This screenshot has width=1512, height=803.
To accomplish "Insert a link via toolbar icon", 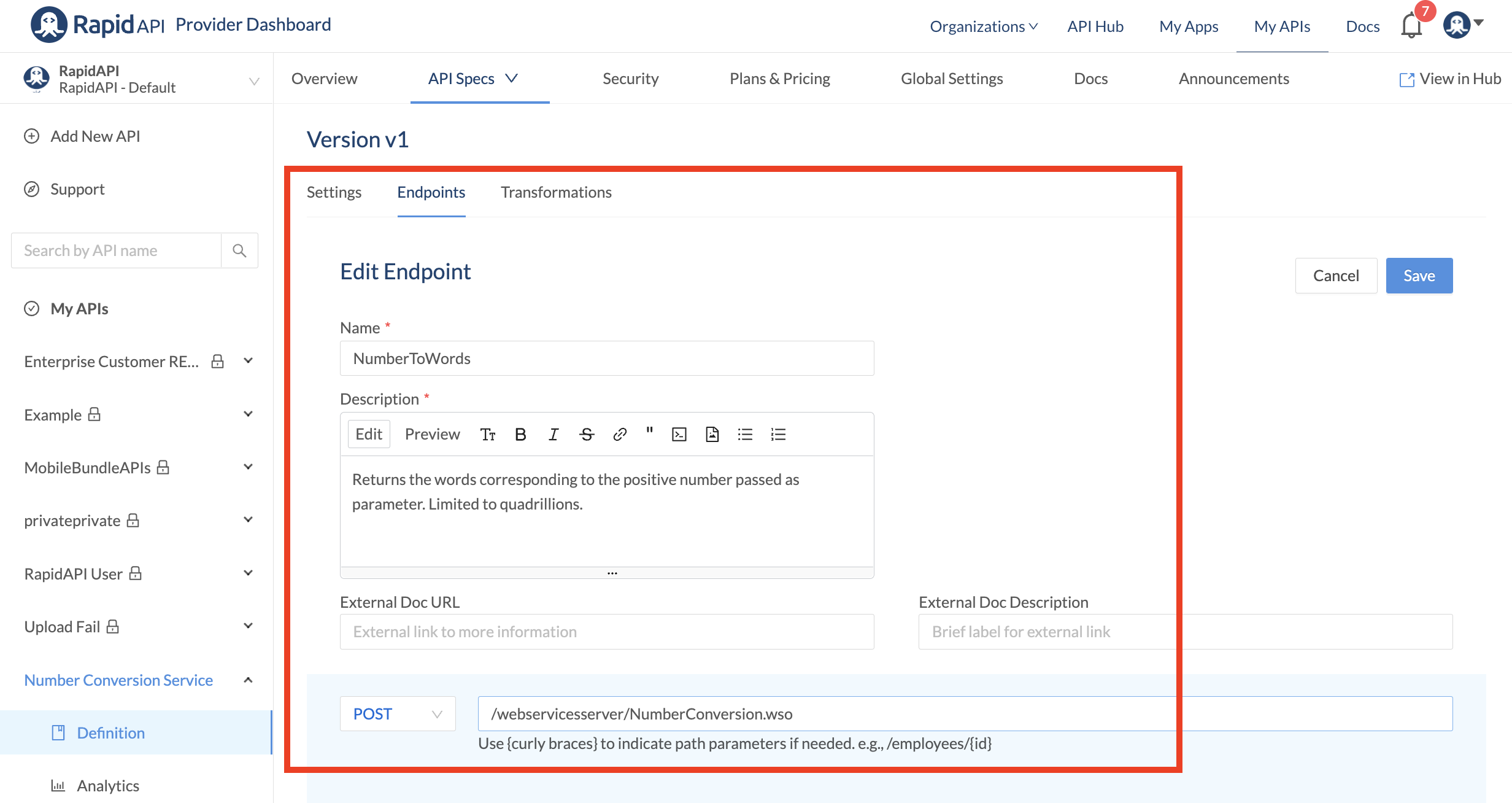I will coord(620,435).
